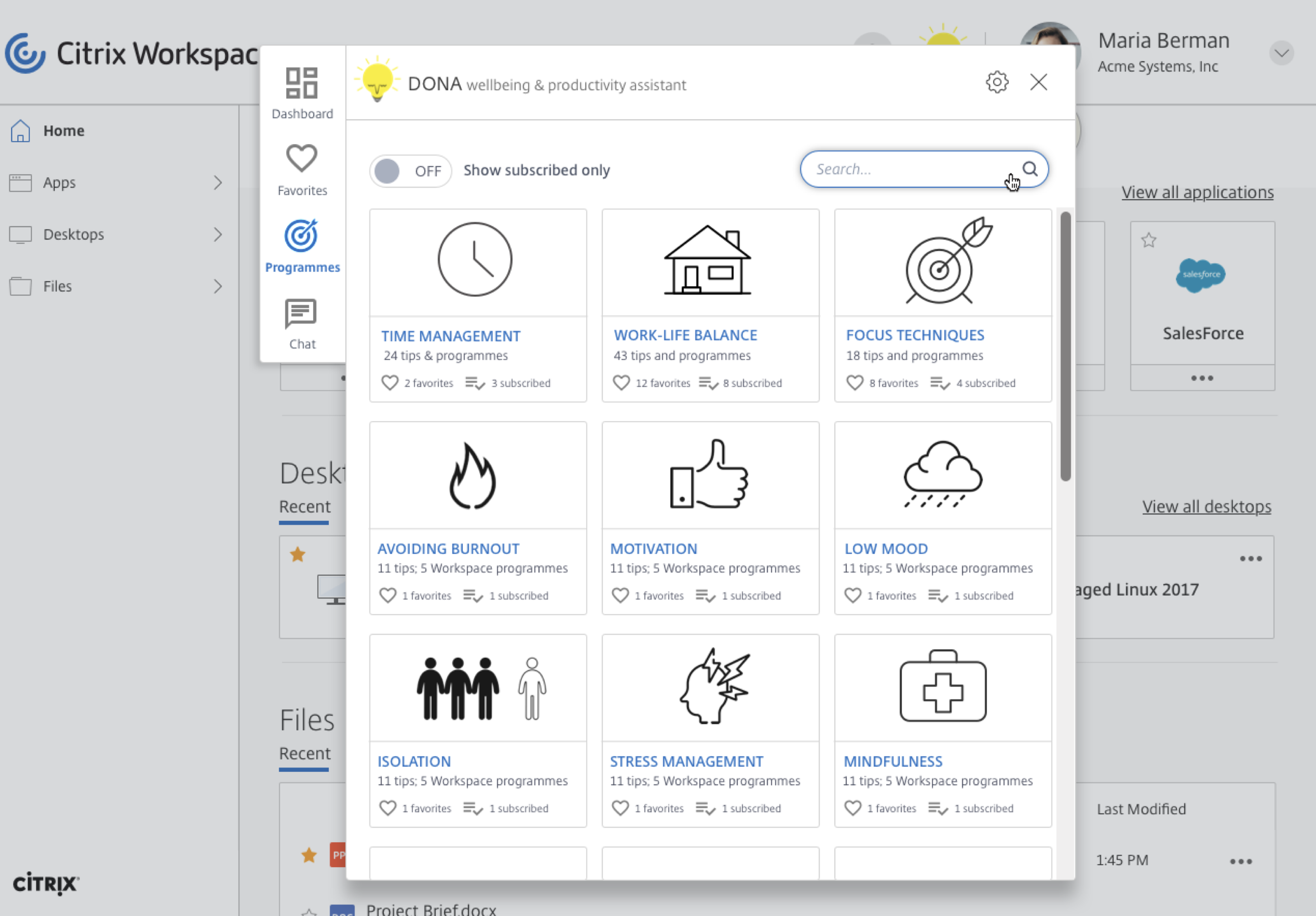The image size is (1316, 916).
Task: Open Maria Berman account dropdown arrow
Action: click(x=1282, y=53)
